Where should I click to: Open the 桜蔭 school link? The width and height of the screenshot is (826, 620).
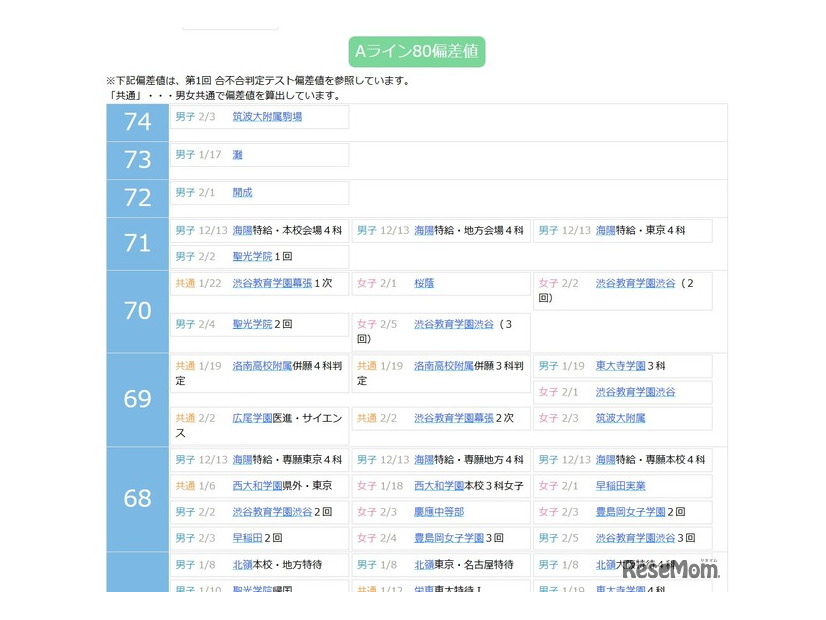(424, 283)
